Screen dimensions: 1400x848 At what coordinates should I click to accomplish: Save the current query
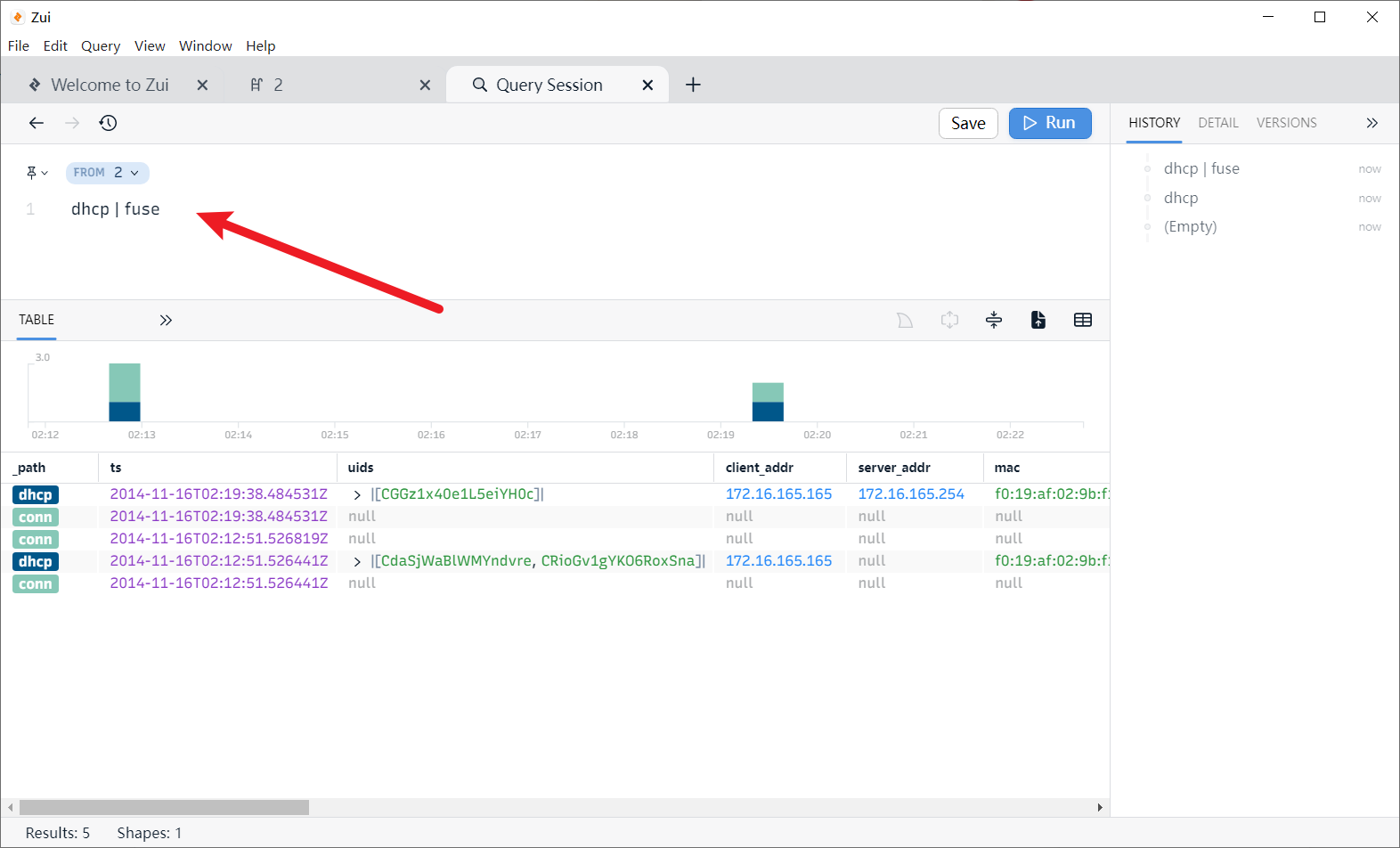click(x=968, y=124)
